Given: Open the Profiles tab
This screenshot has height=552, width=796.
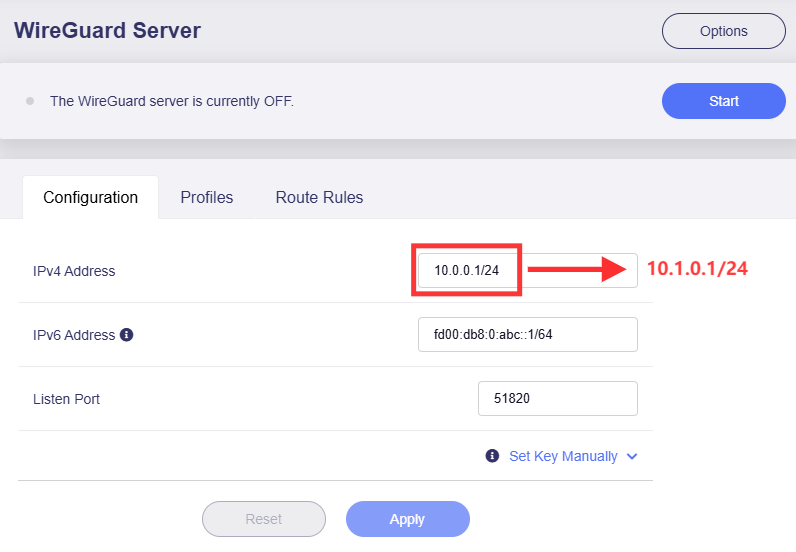Looking at the screenshot, I should 207,198.
